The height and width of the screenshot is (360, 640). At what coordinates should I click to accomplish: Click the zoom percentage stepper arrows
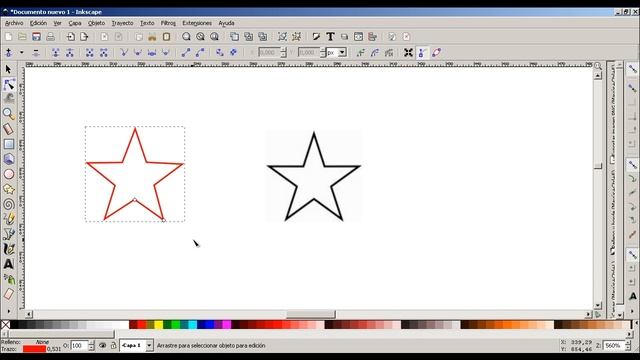point(629,346)
